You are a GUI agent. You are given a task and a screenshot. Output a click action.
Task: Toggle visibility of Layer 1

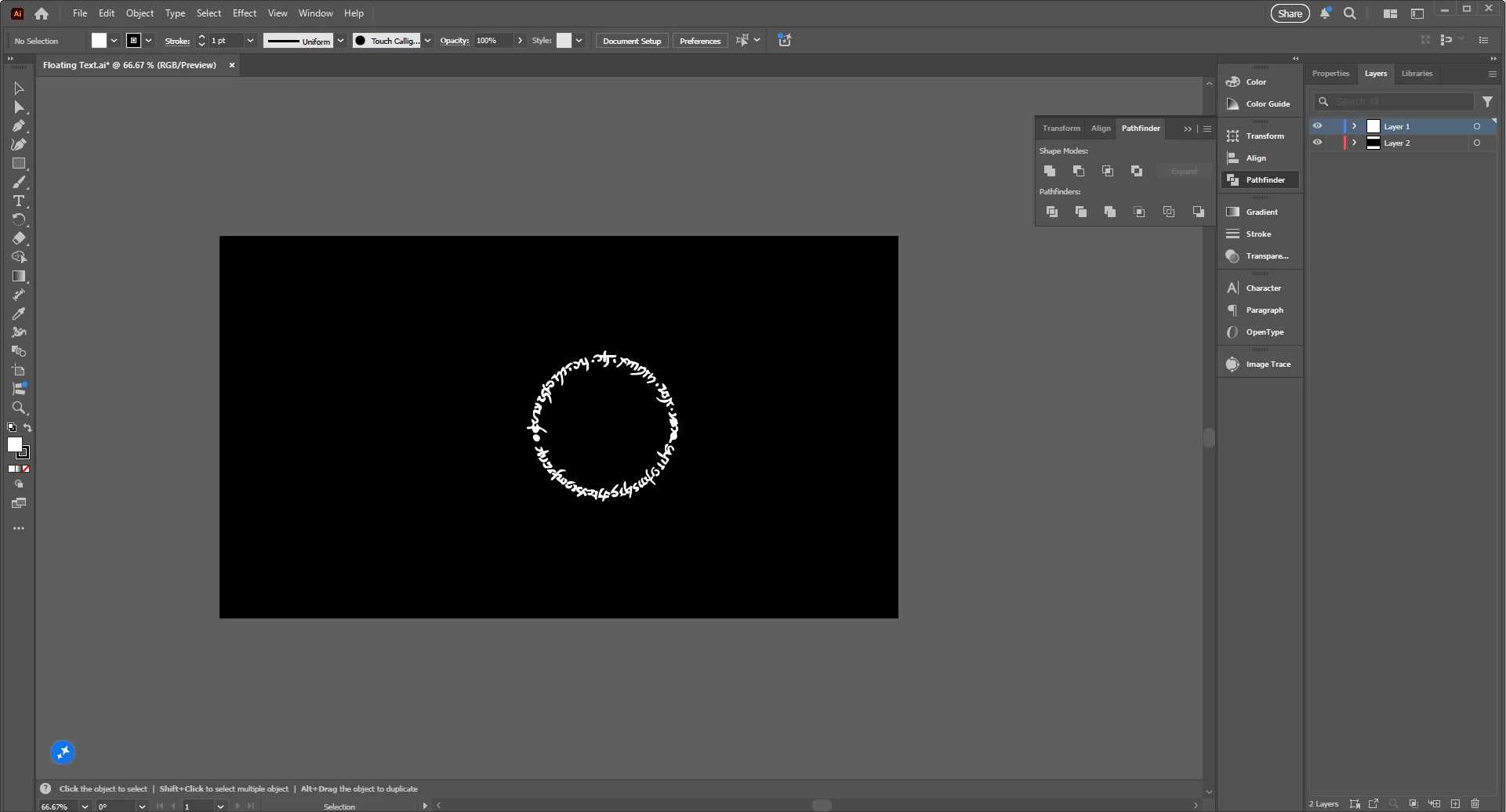1317,126
